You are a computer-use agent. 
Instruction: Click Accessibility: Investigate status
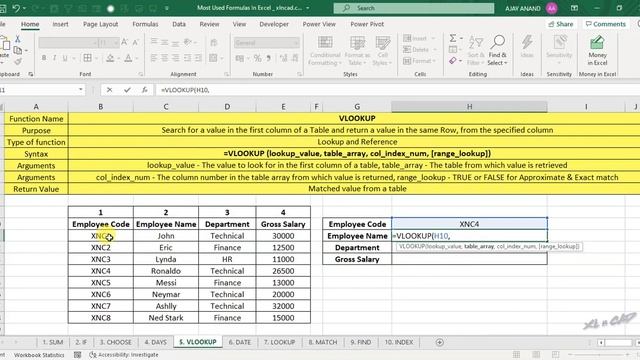(124, 355)
